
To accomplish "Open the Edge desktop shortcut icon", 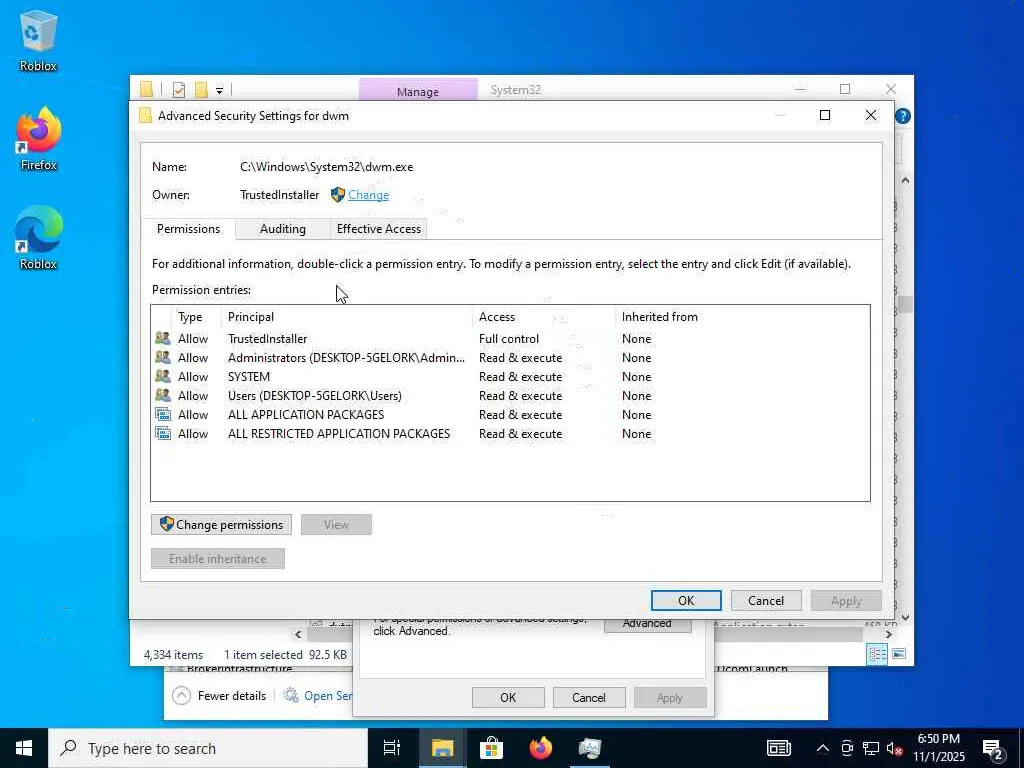I will tap(38, 230).
